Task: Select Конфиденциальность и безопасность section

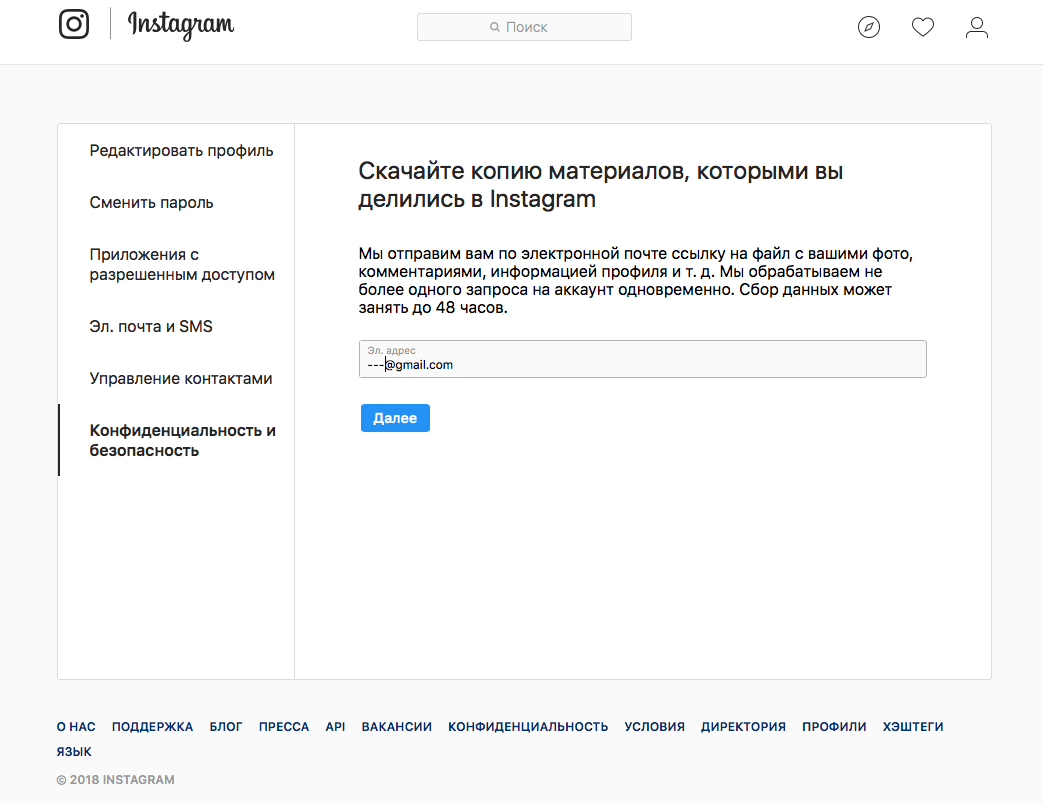Action: pos(182,440)
